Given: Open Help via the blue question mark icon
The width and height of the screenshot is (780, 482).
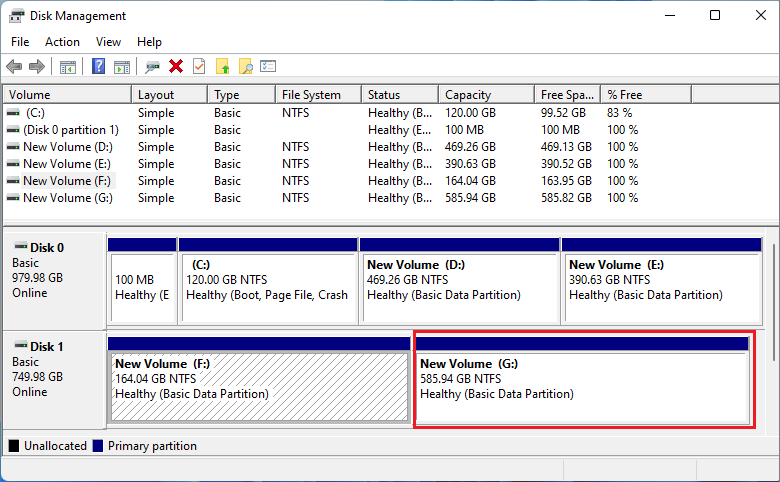Looking at the screenshot, I should pos(99,67).
